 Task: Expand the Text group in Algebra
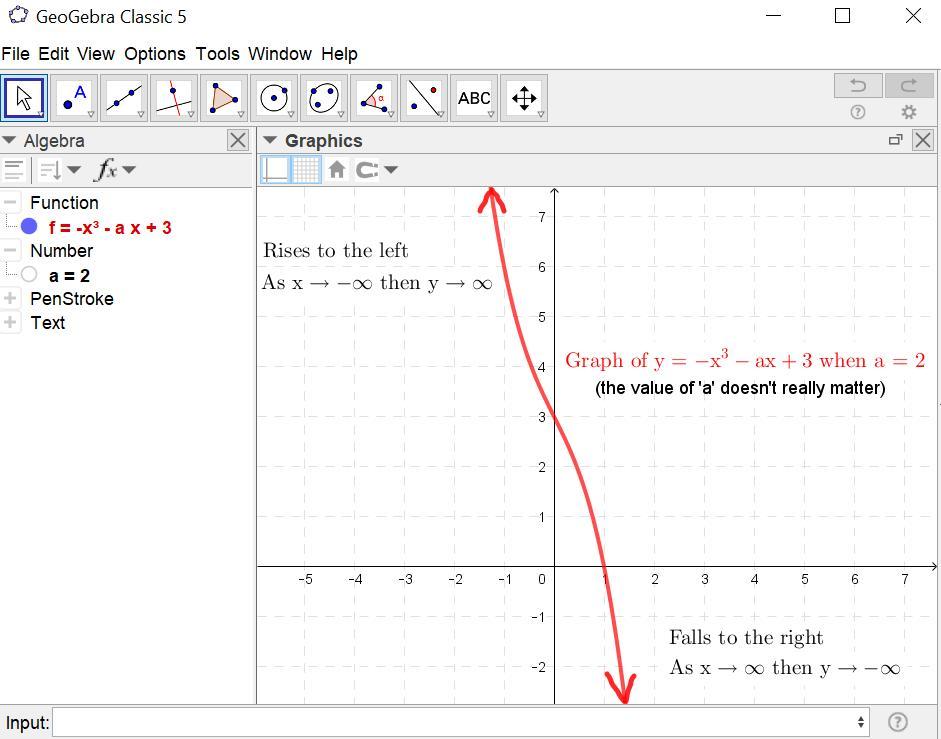[x=10, y=322]
